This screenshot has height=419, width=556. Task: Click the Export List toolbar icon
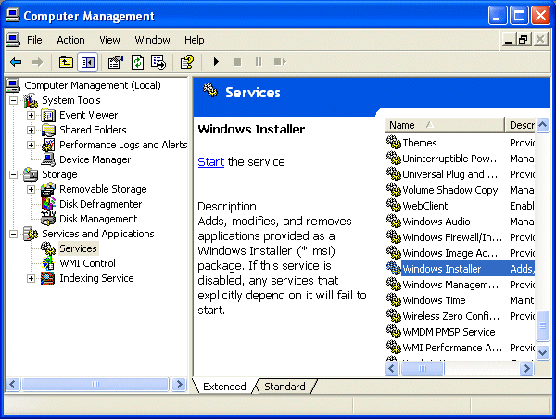pyautogui.click(x=158, y=62)
